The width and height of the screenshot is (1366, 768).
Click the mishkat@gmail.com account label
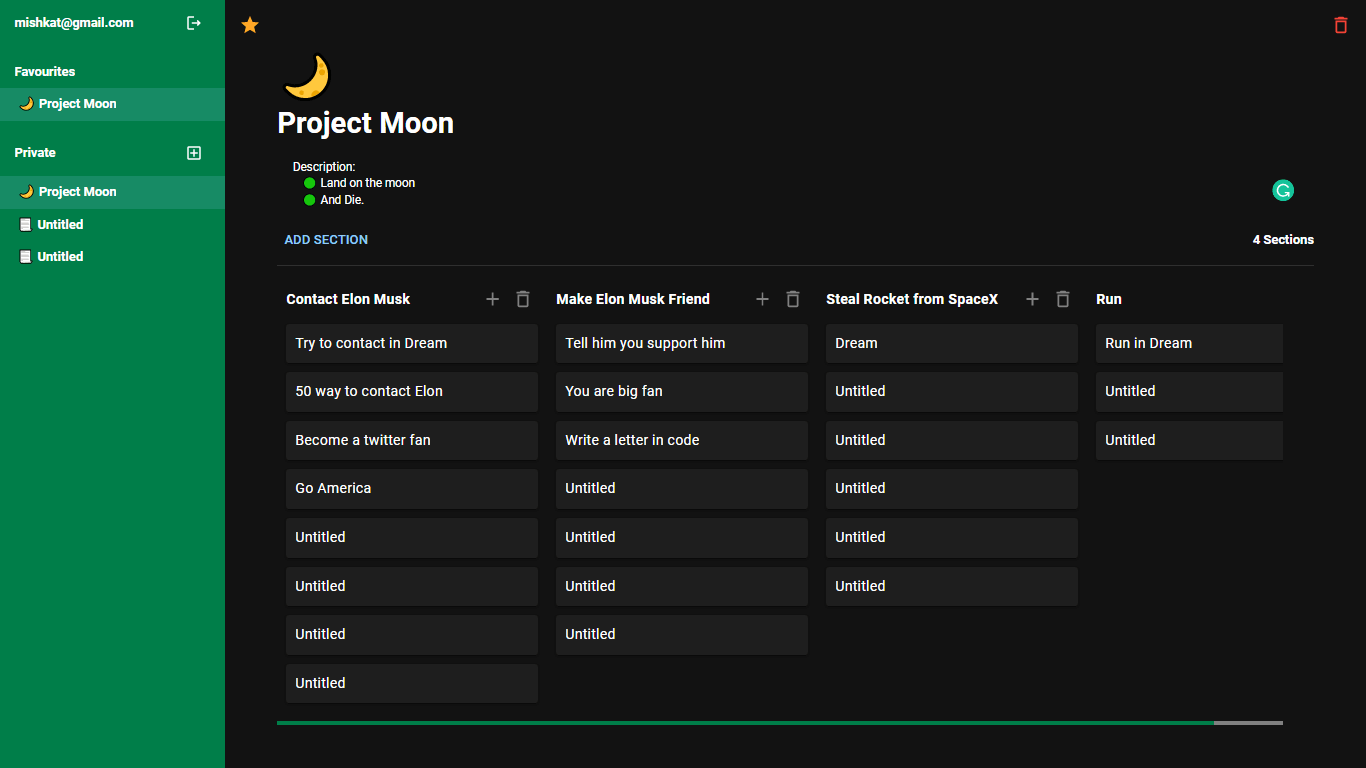click(x=74, y=23)
